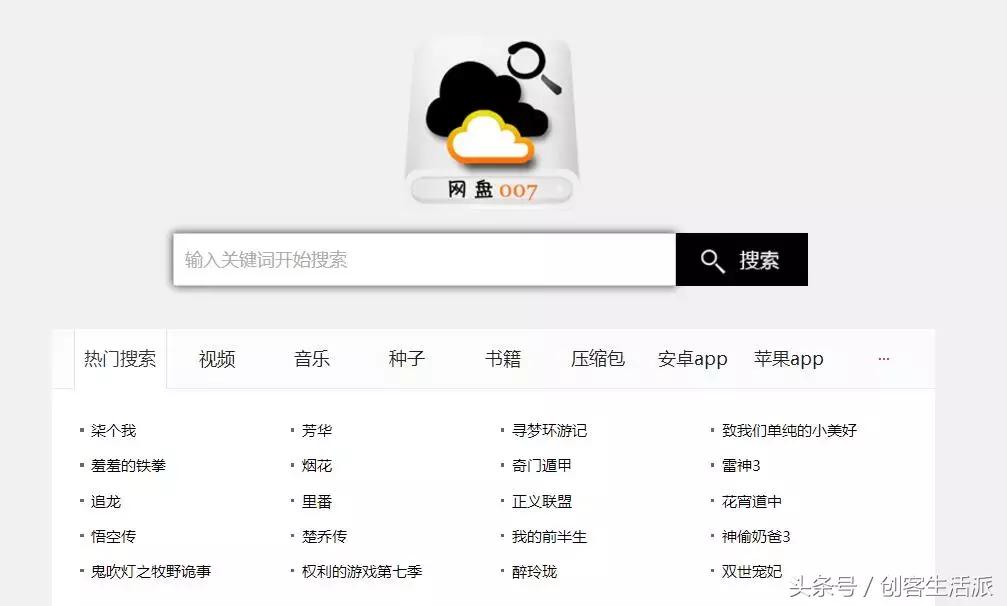
Task: Click the magnifying glass icon in the search button
Action: (712, 259)
